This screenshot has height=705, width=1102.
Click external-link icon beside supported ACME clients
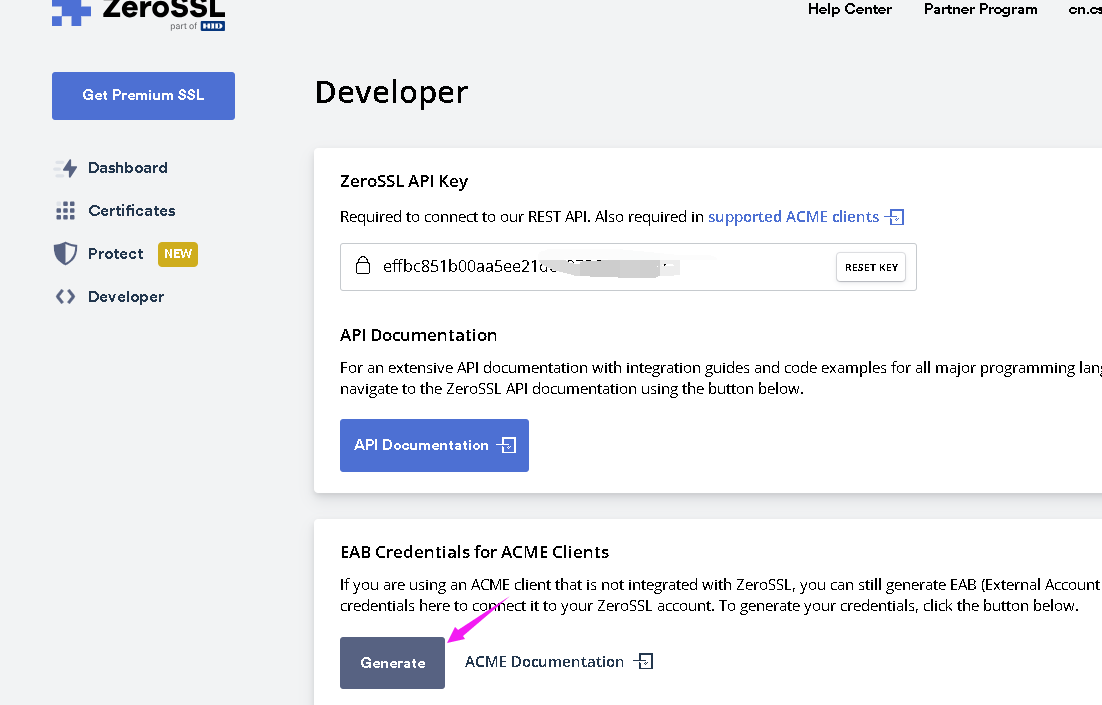pos(895,217)
